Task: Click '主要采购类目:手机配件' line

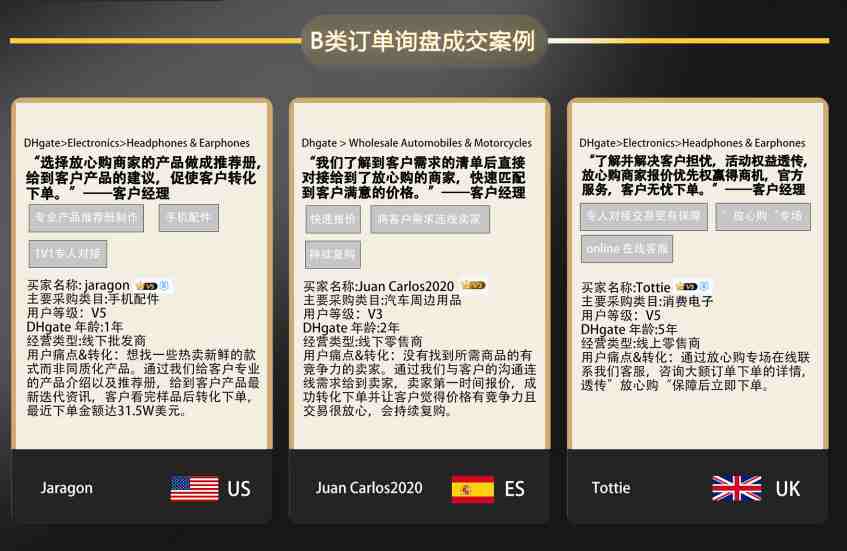Action: pos(93,299)
